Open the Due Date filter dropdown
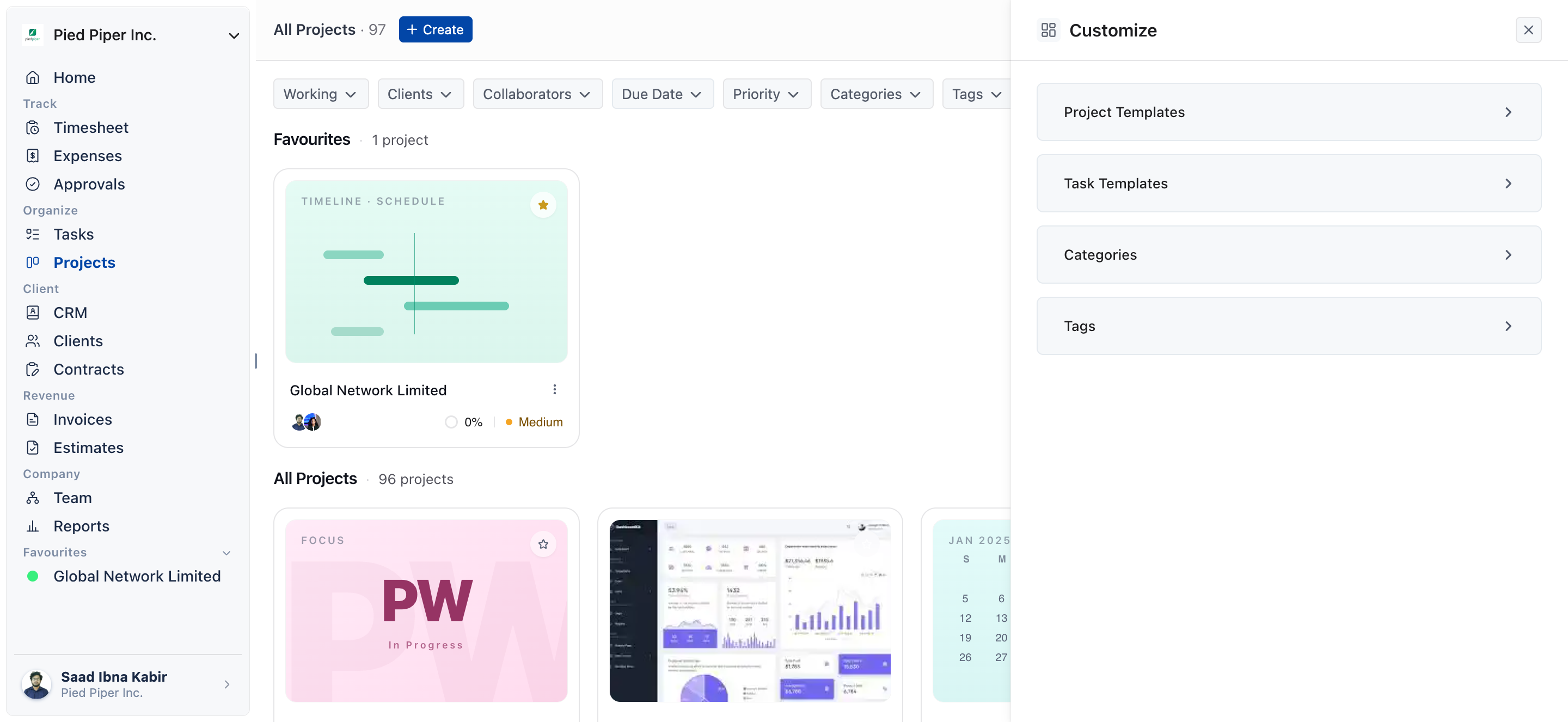This screenshot has height=722, width=1568. pos(662,94)
